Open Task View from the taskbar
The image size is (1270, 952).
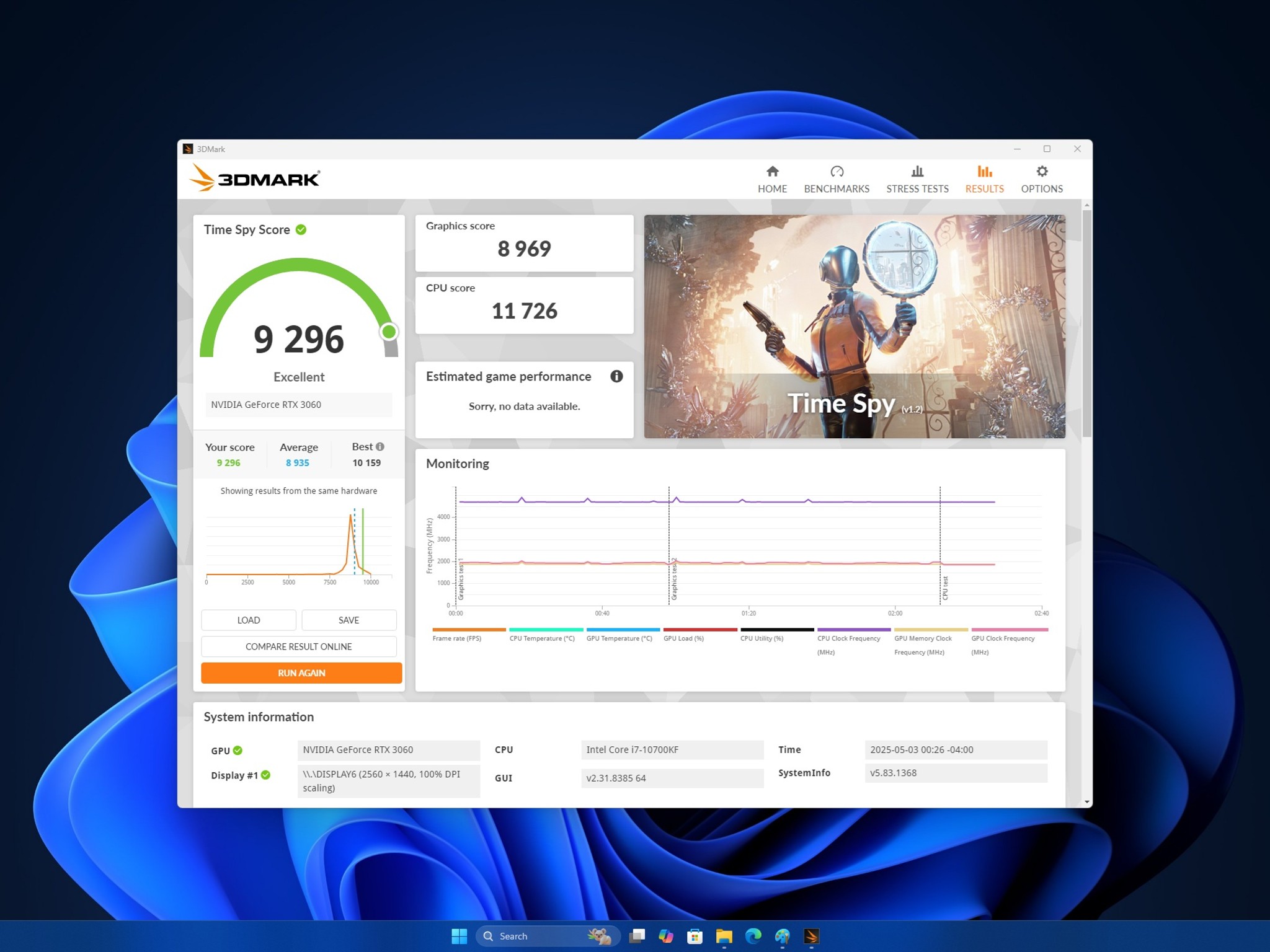pyautogui.click(x=637, y=936)
